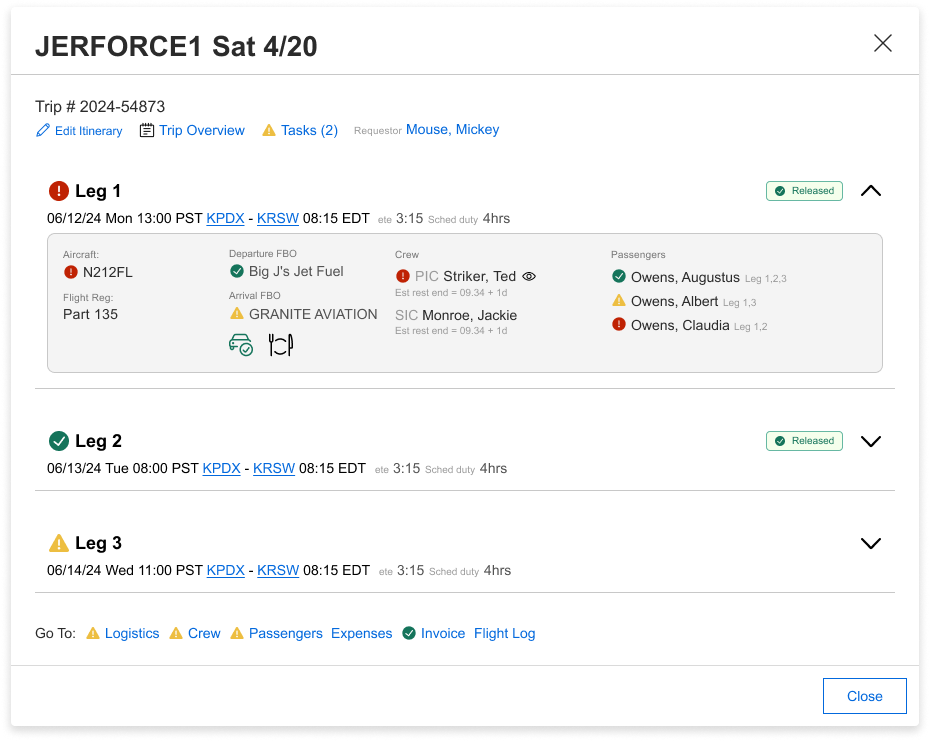Expand the Leg 3 section
The width and height of the screenshot is (930, 741).
tap(871, 543)
